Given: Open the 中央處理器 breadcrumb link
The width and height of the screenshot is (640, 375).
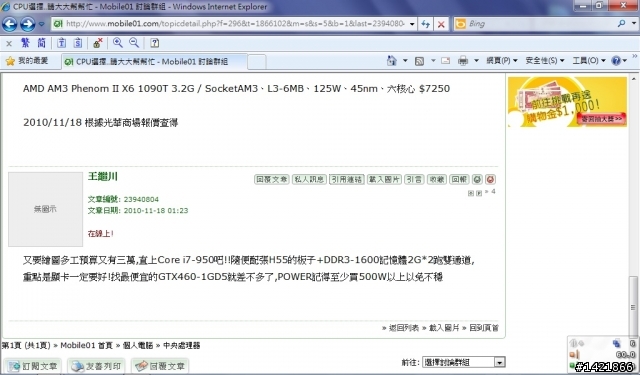Looking at the screenshot, I should pos(182,346).
